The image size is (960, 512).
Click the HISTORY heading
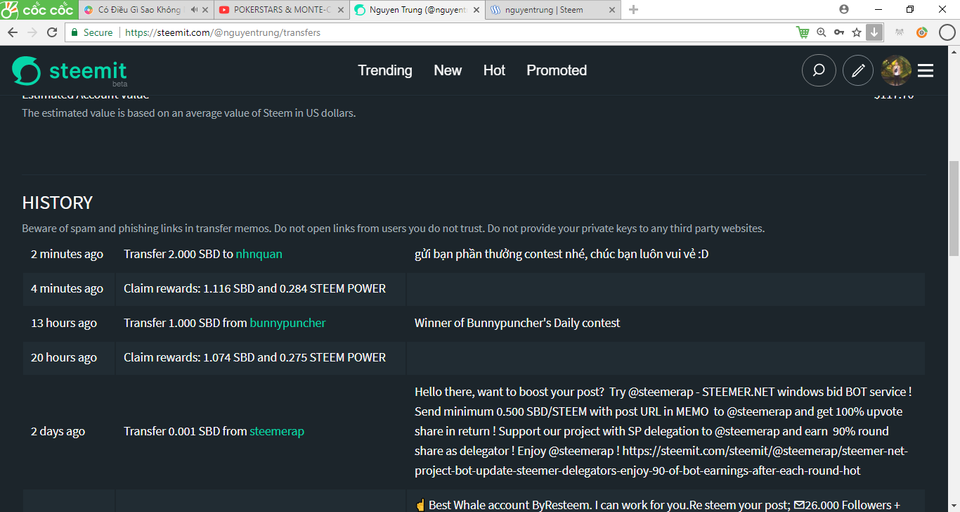pyautogui.click(x=58, y=203)
